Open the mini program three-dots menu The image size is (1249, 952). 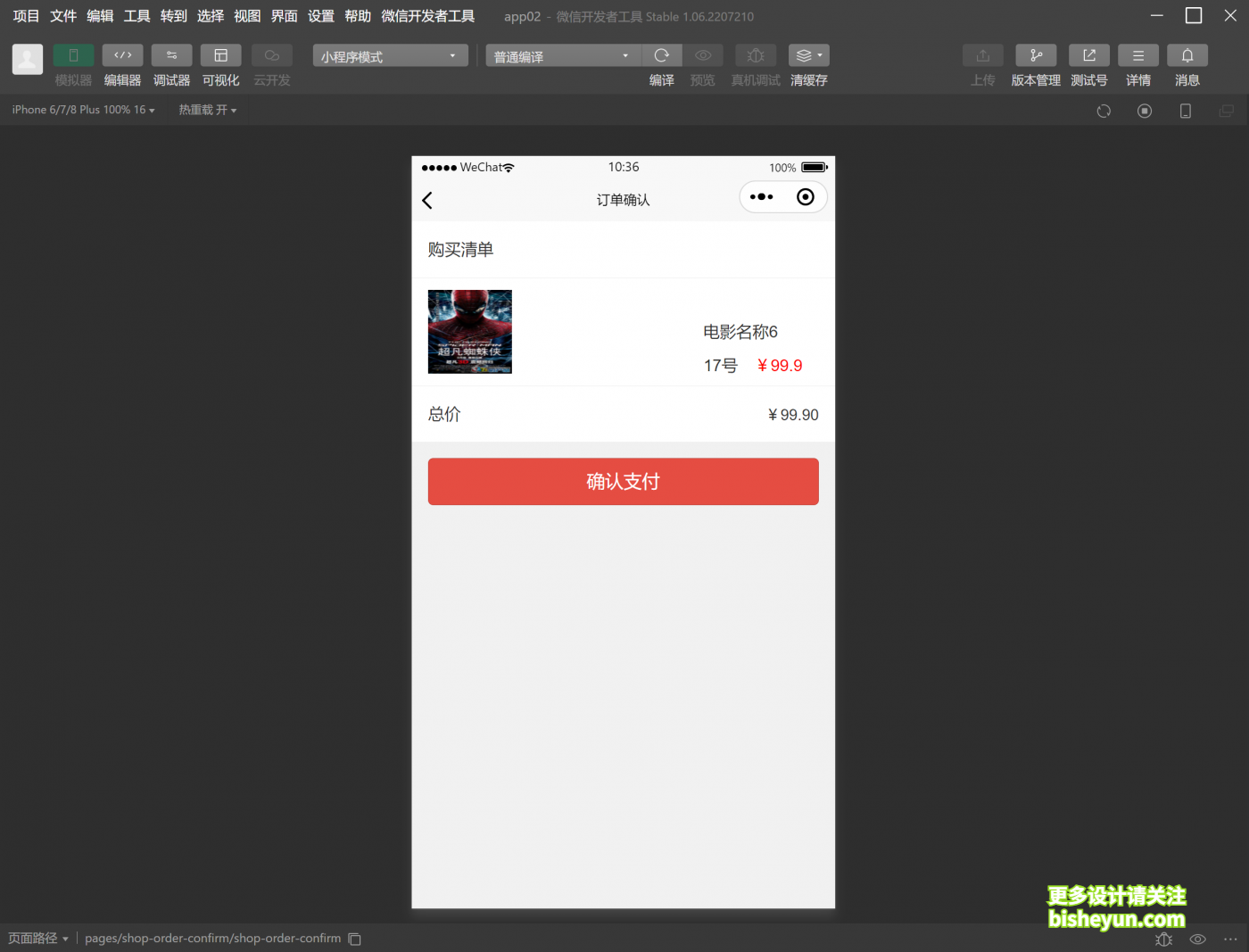762,197
